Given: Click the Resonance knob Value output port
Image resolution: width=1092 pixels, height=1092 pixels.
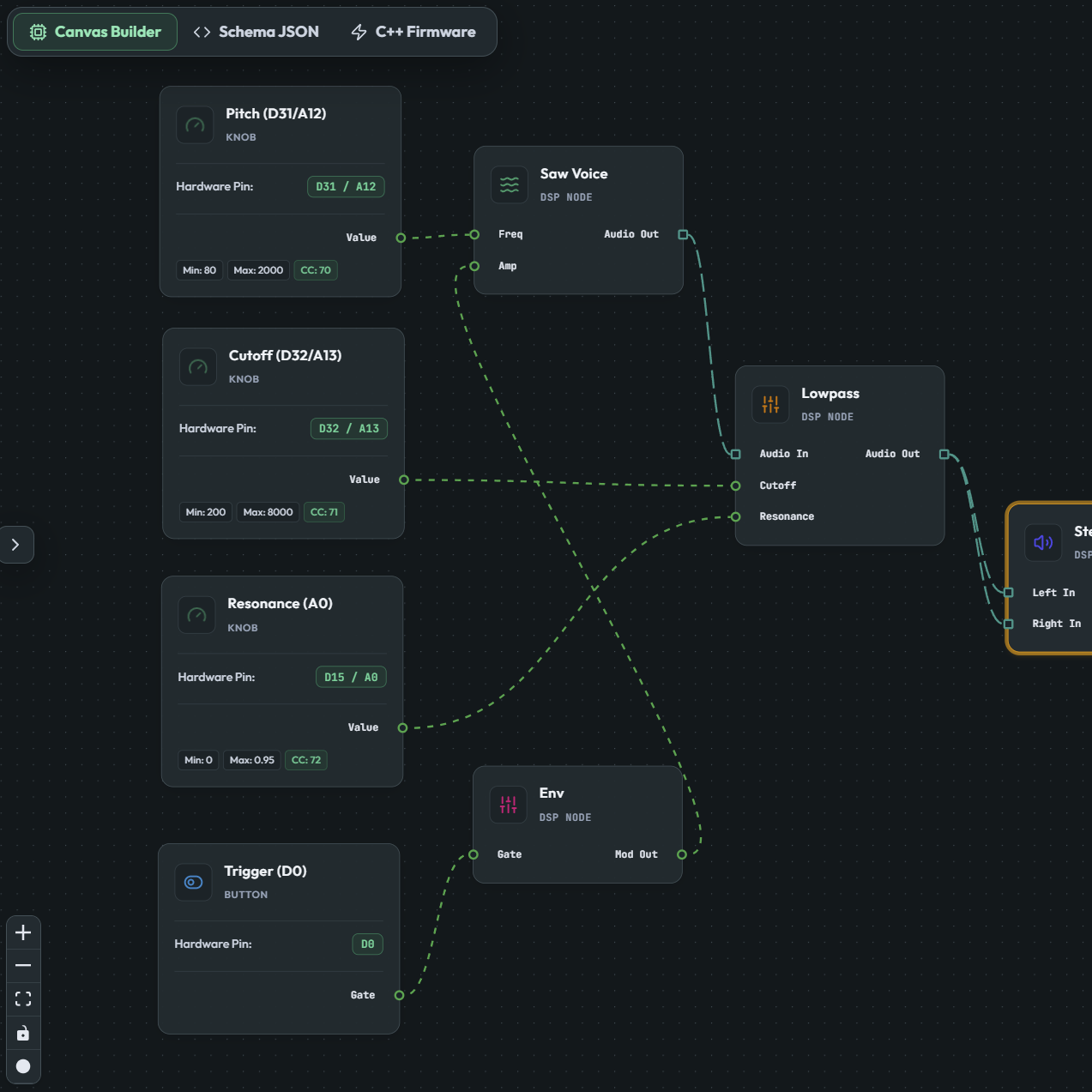Looking at the screenshot, I should [x=402, y=727].
